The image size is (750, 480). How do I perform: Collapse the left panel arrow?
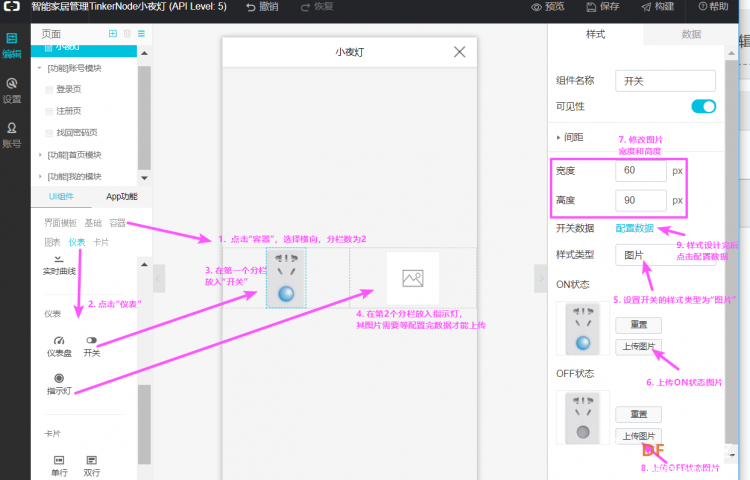point(159,278)
